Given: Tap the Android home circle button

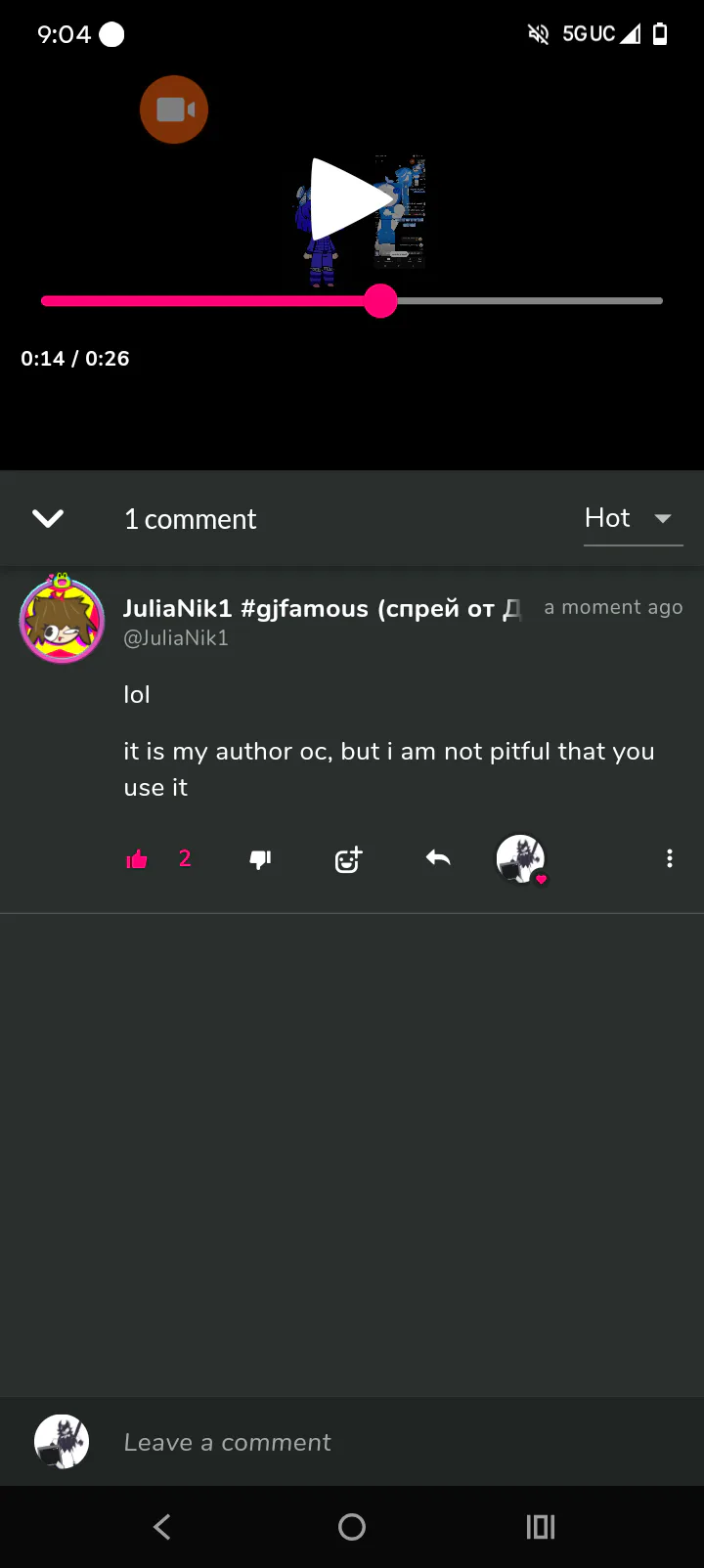Looking at the screenshot, I should (352, 1527).
